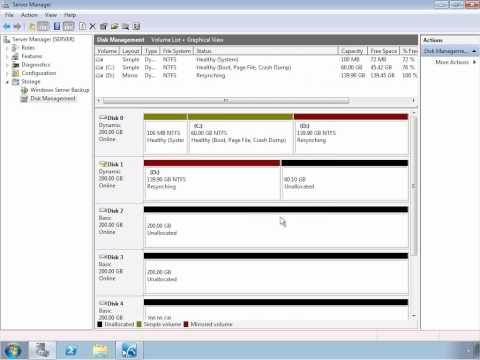Click the X Delete toolbar icon

click(93, 26)
